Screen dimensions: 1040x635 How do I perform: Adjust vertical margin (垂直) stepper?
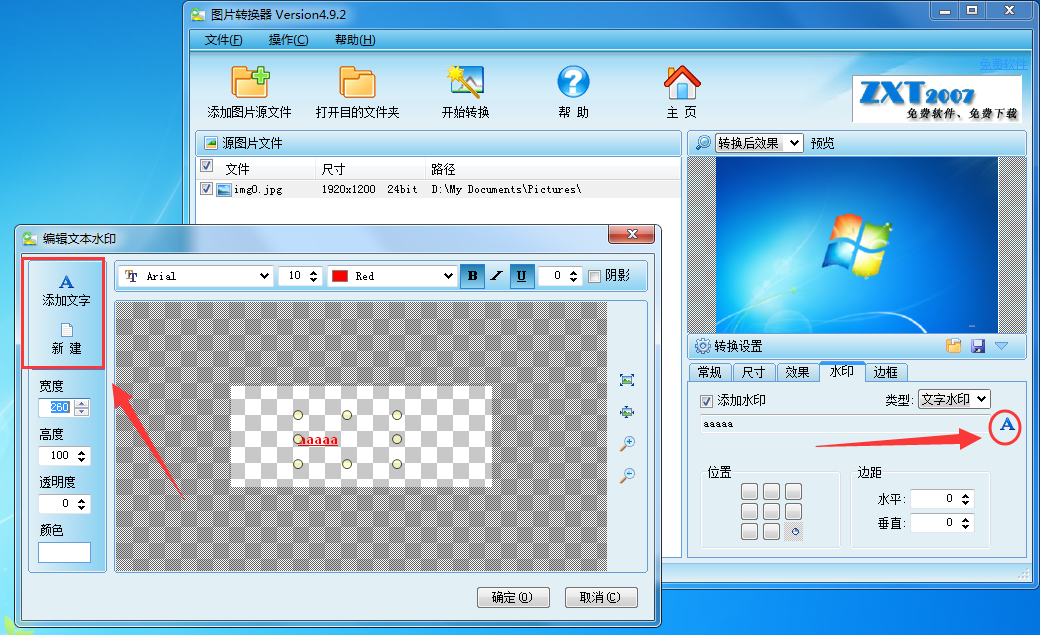[x=965, y=523]
